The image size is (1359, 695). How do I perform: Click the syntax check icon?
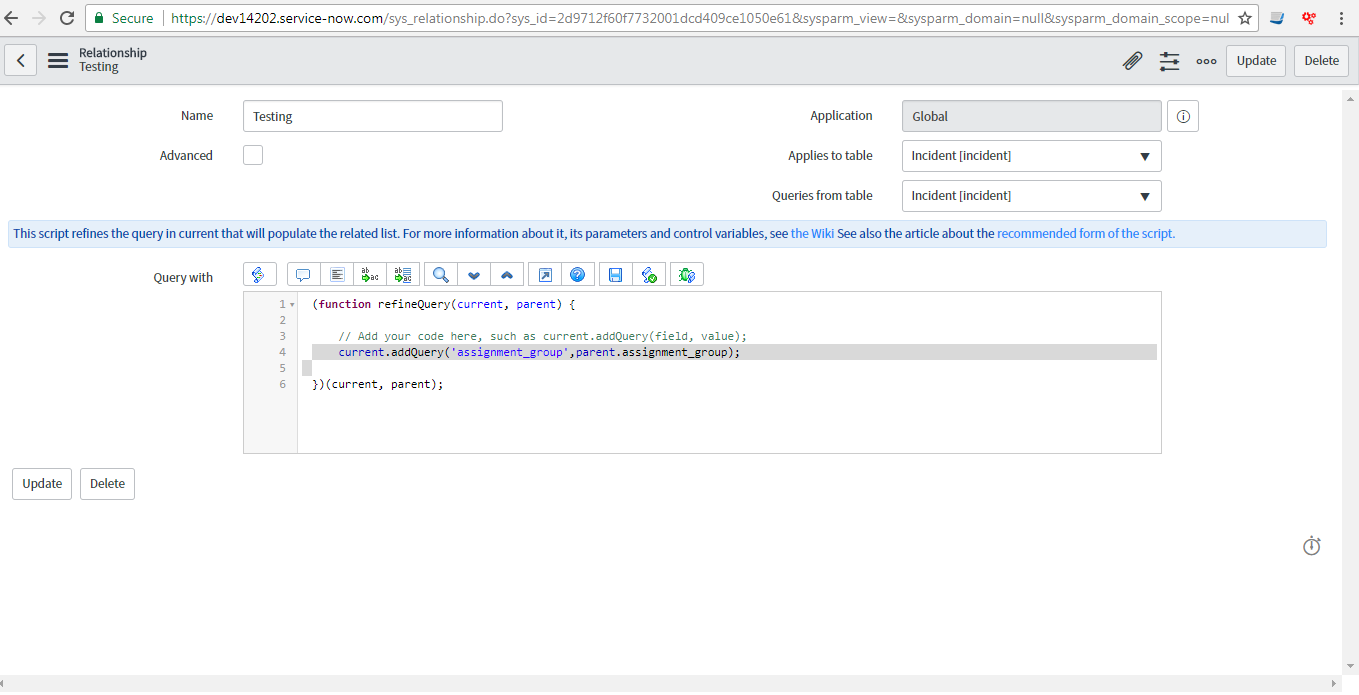pyautogui.click(x=648, y=275)
